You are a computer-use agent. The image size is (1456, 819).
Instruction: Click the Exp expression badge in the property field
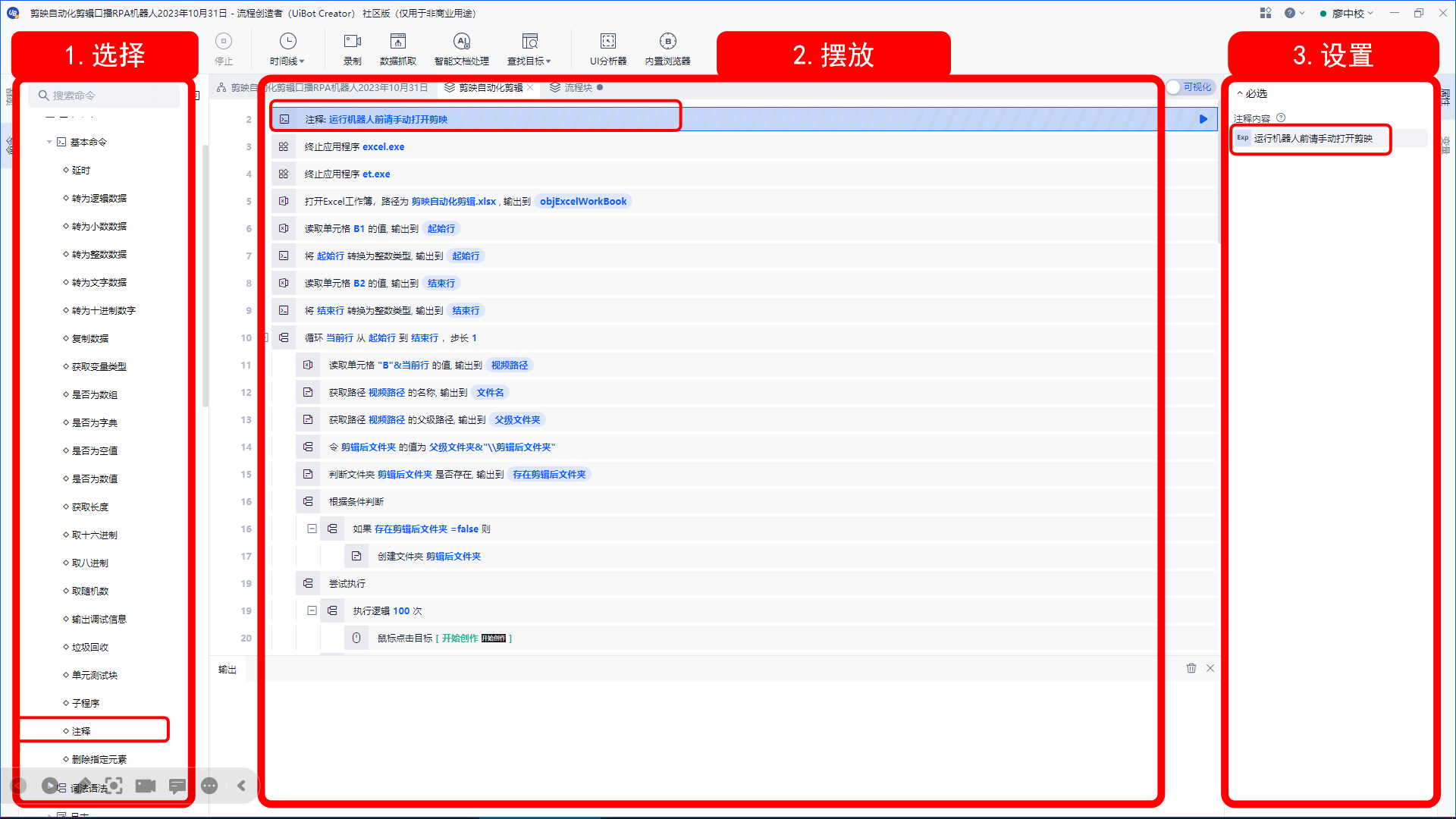point(1243,138)
